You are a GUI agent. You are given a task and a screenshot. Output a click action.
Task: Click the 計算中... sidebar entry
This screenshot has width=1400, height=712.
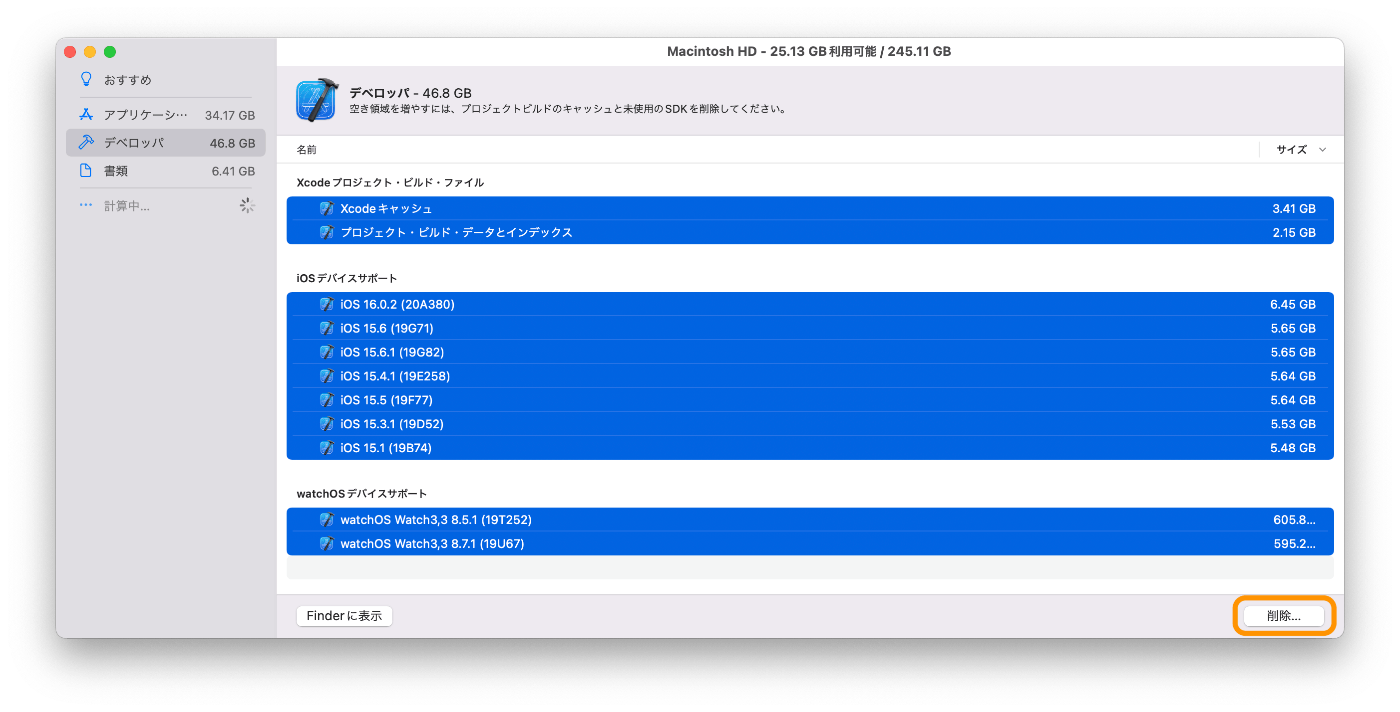166,206
